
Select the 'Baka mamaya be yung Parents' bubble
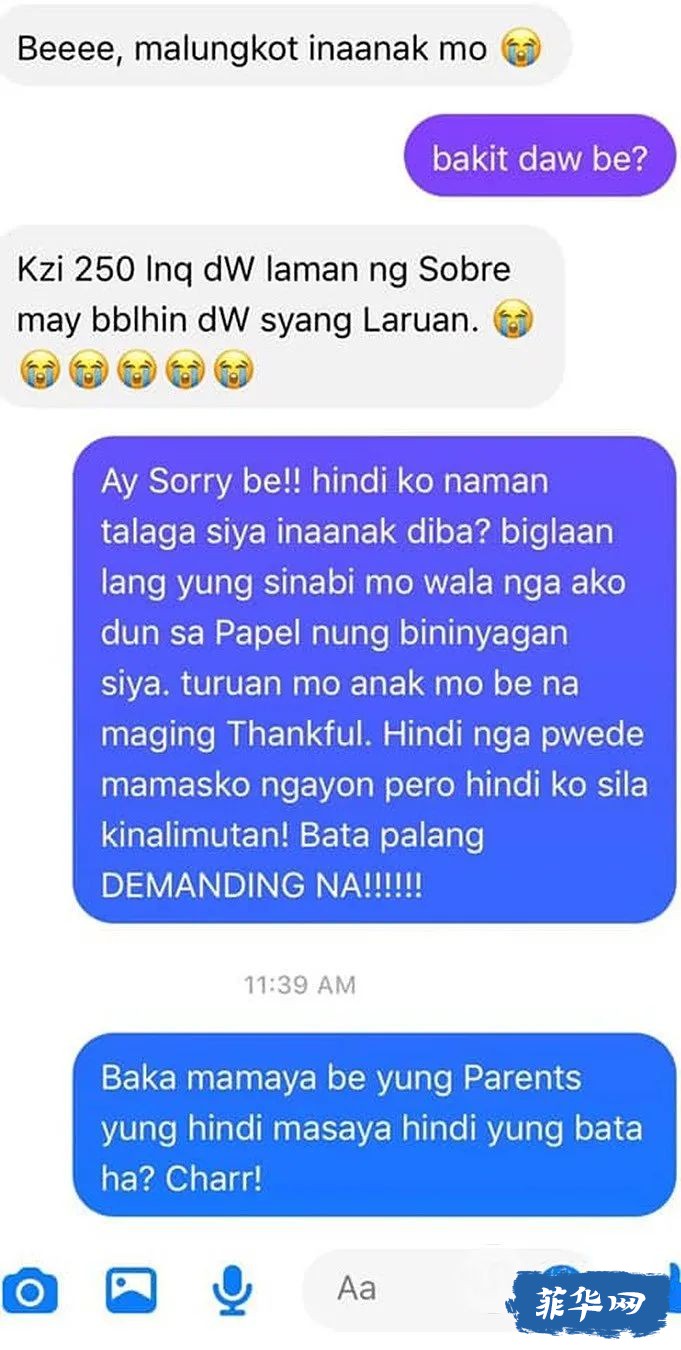click(x=375, y=1125)
